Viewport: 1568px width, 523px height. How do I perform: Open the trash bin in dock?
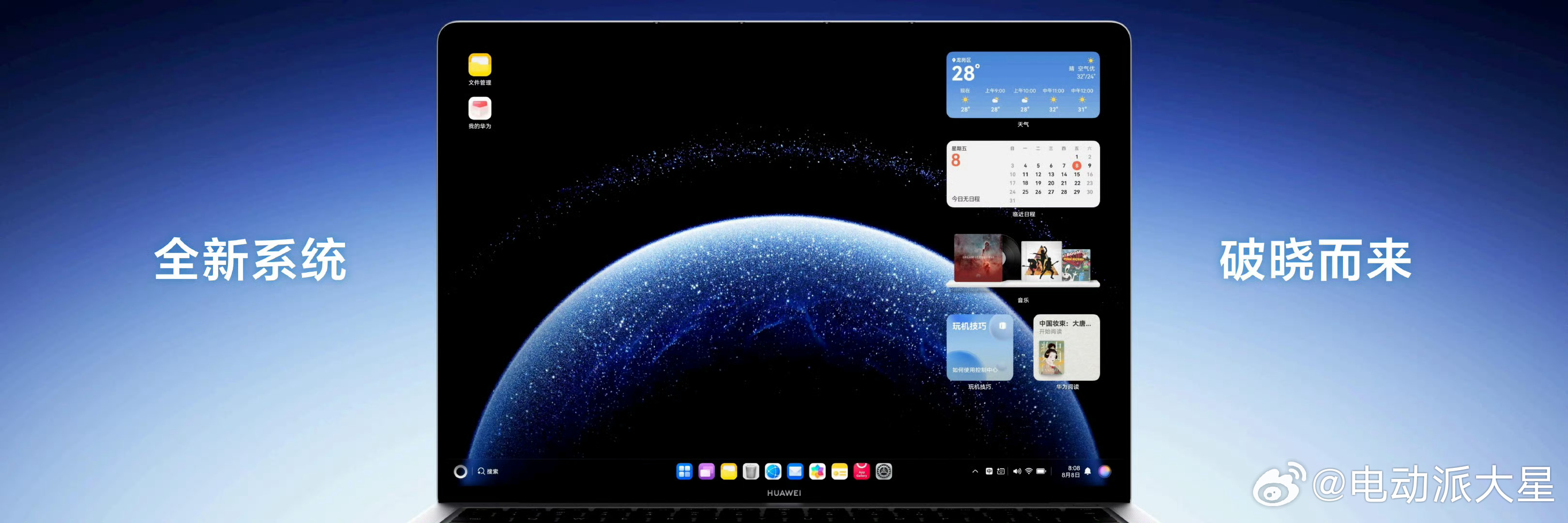751,471
